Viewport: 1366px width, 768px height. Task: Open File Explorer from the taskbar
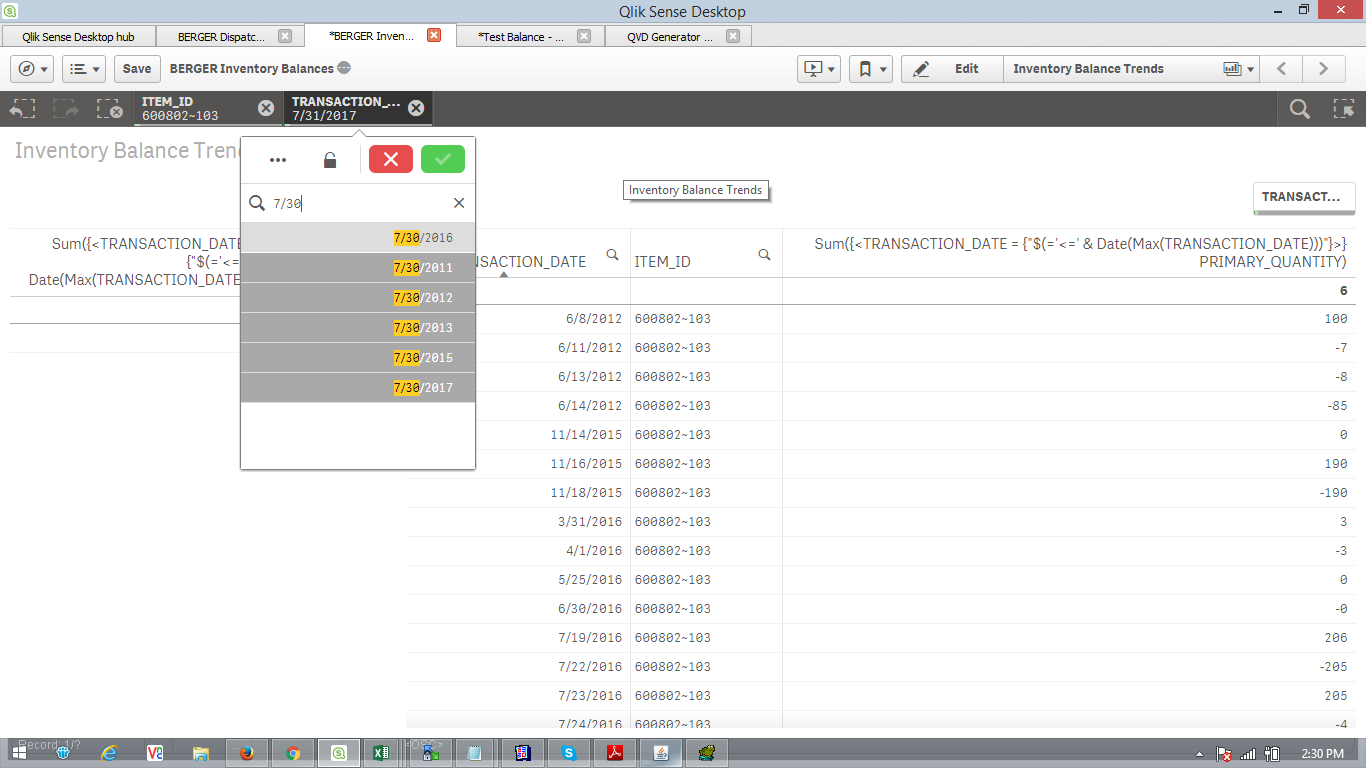pyautogui.click(x=201, y=753)
